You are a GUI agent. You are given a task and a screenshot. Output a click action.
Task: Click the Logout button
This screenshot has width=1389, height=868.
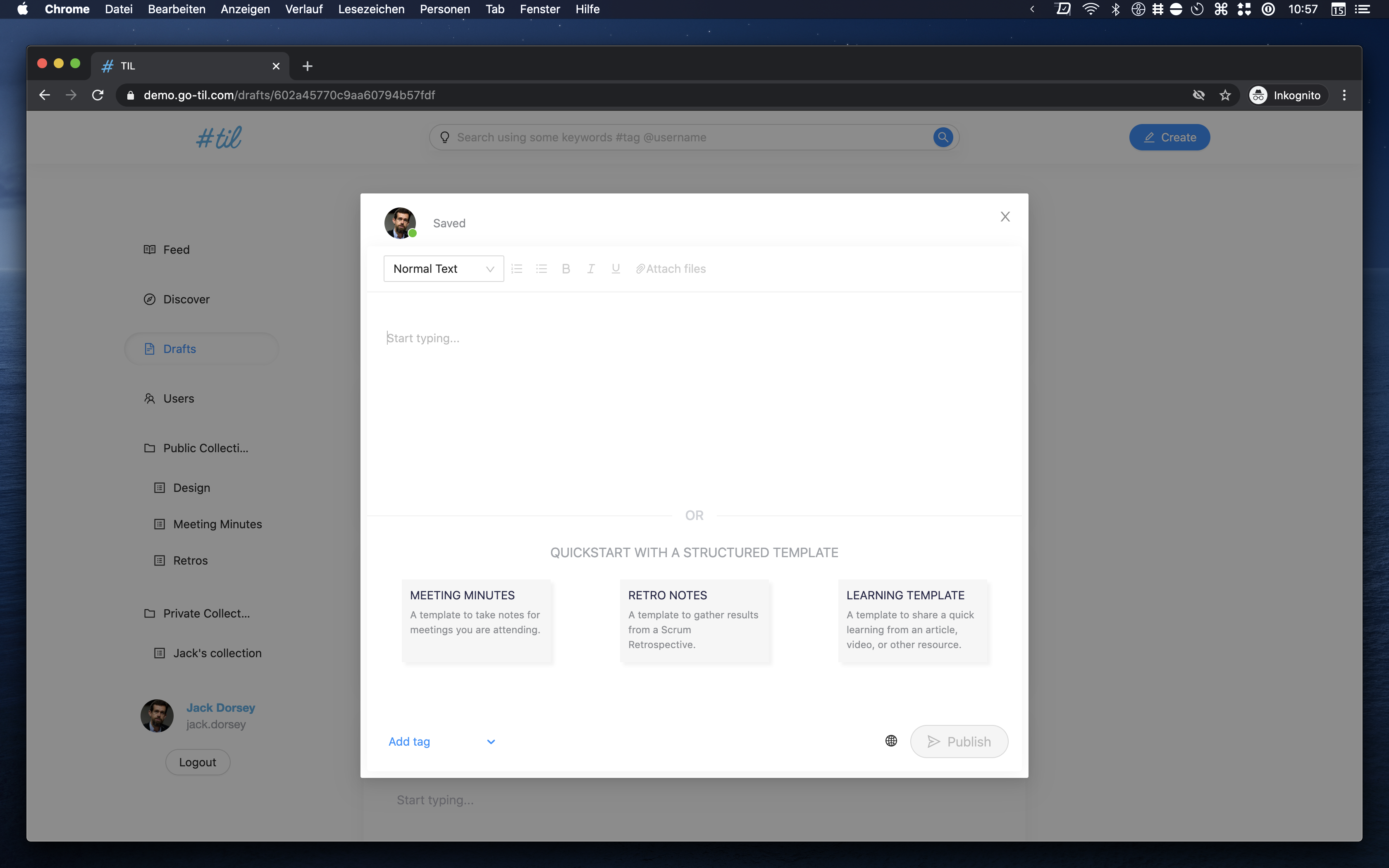coord(198,762)
